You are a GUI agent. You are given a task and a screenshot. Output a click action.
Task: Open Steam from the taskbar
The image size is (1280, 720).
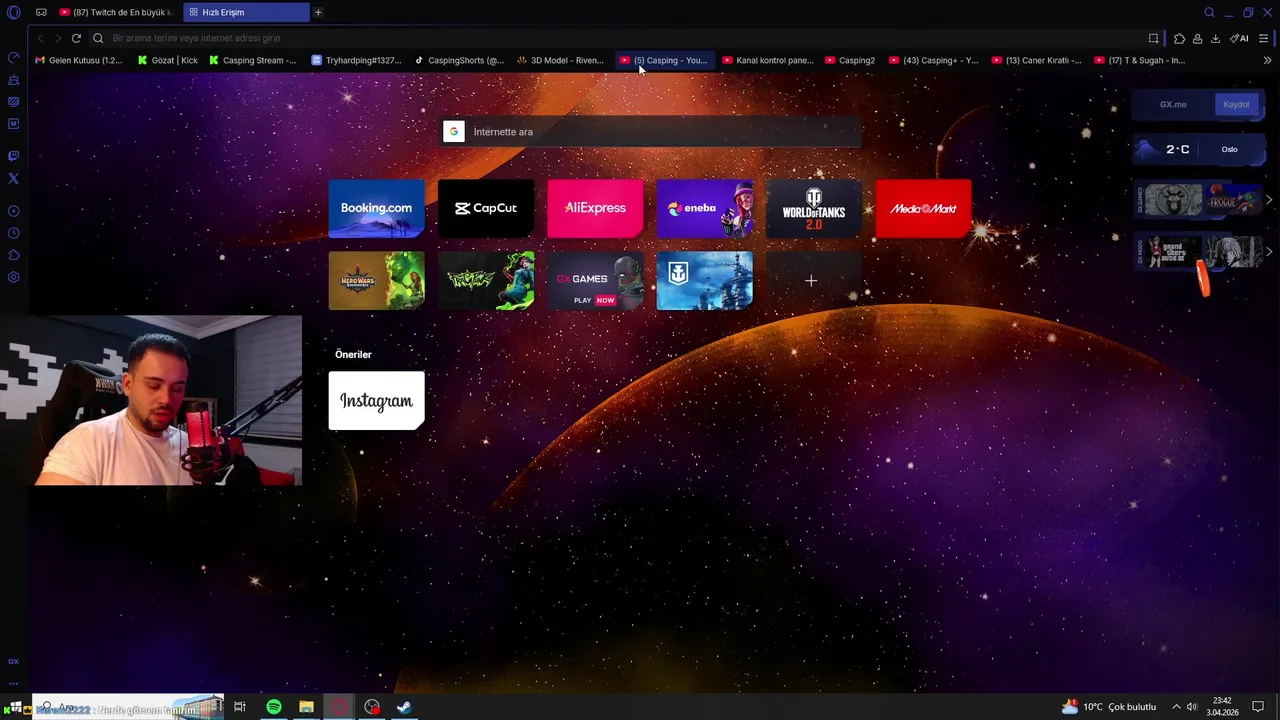(x=404, y=707)
